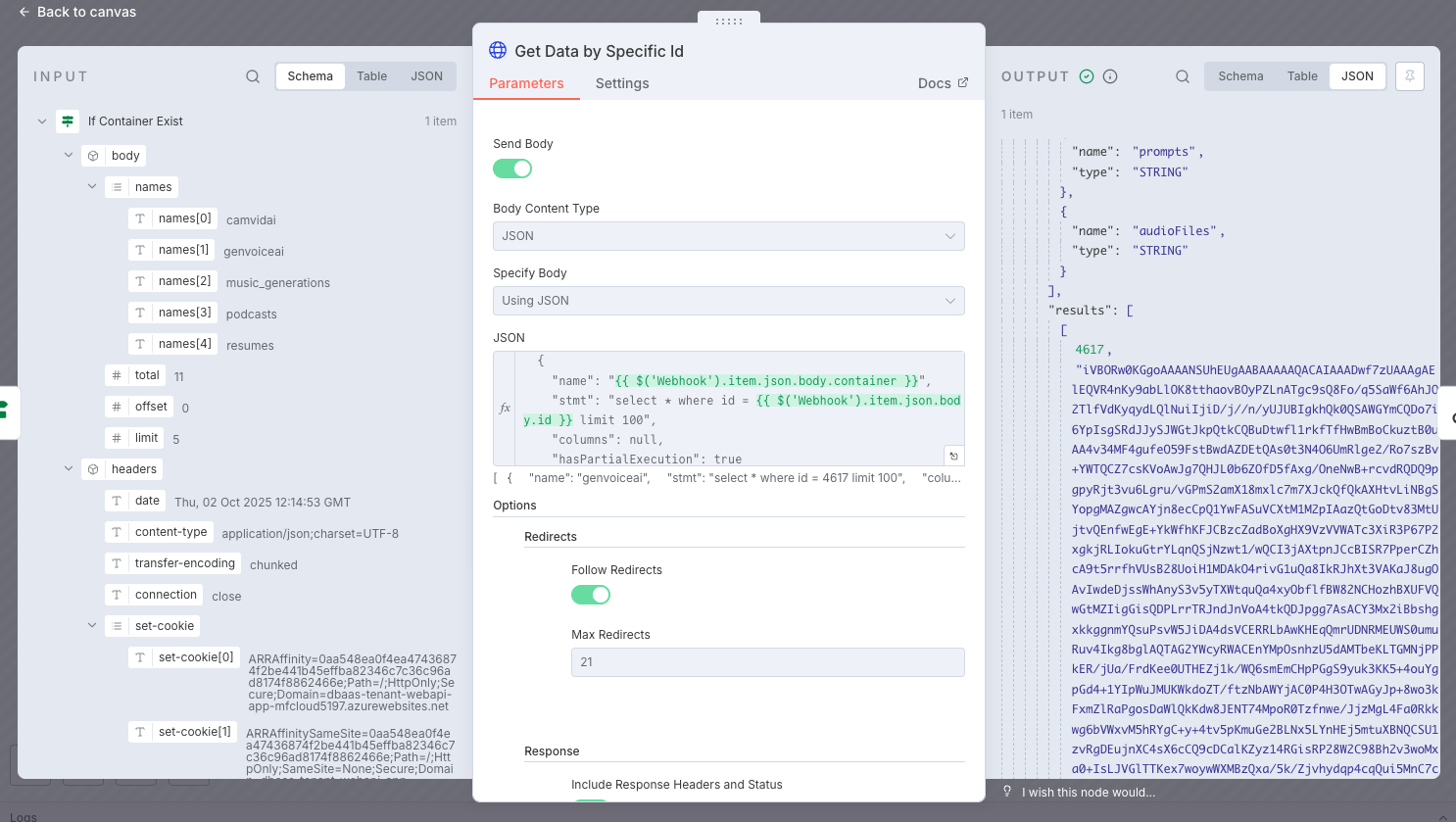1456x822 pixels.
Task: Select the OUTPUT Schema view tab
Action: pyautogui.click(x=1241, y=76)
